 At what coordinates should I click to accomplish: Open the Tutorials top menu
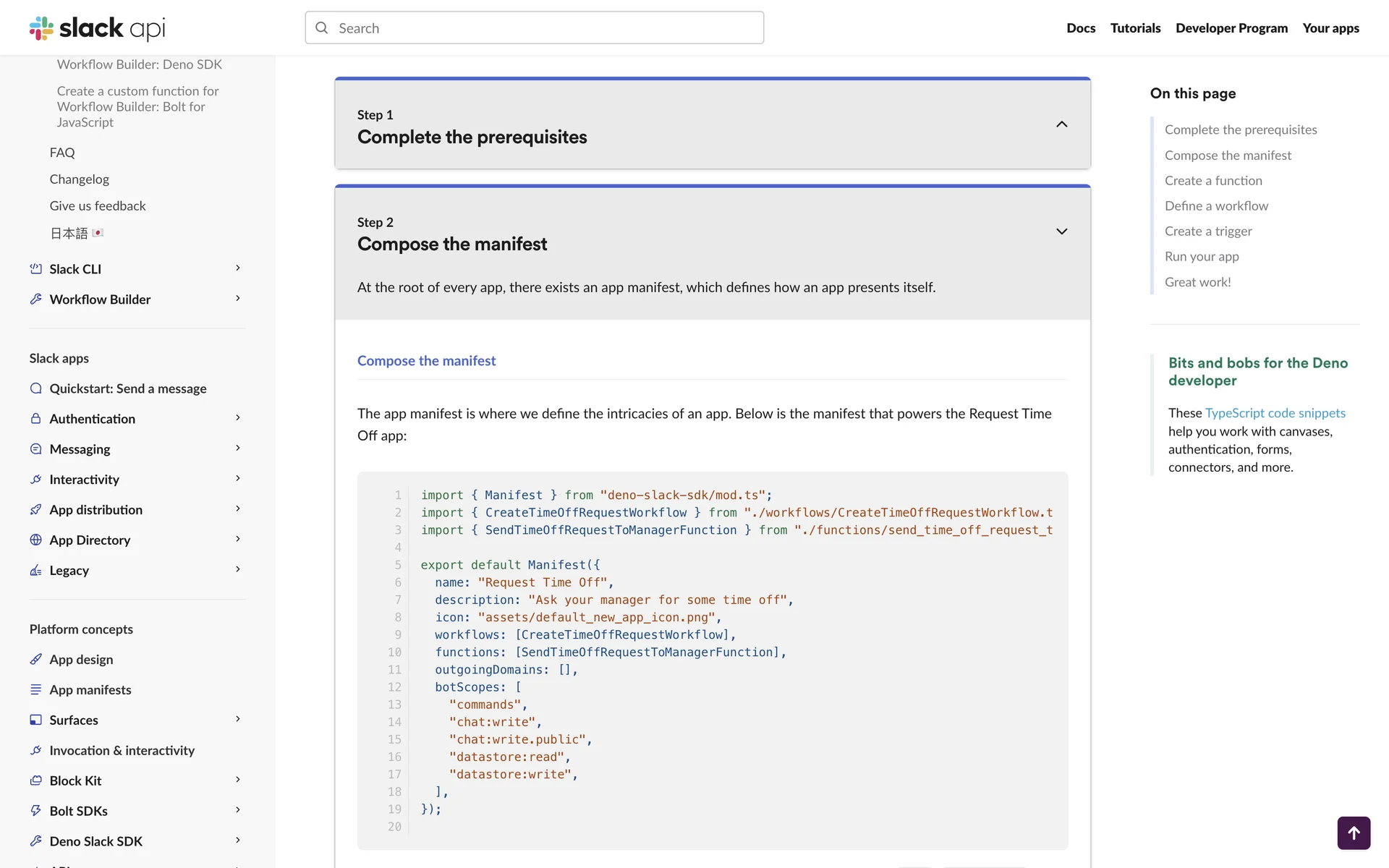coord(1135,28)
